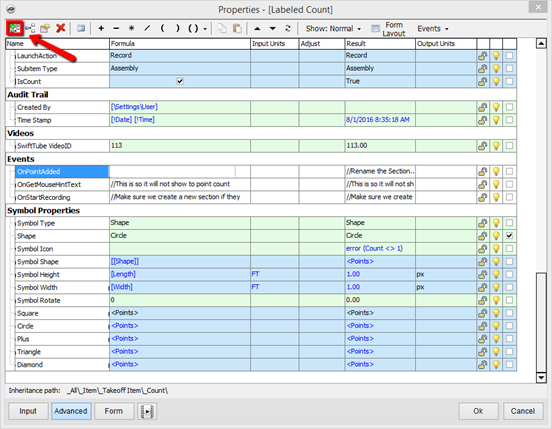Click scrollbar down arrow
The height and width of the screenshot is (429, 552).
[x=541, y=378]
